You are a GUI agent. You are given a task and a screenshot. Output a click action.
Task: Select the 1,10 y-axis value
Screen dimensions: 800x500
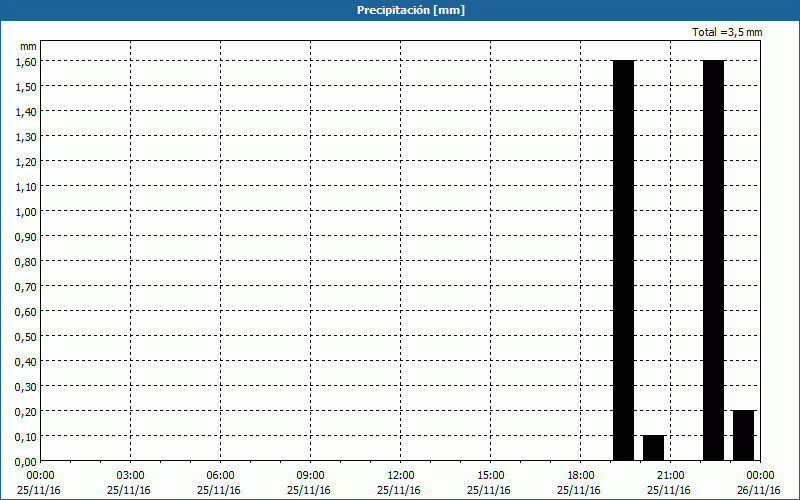26,186
